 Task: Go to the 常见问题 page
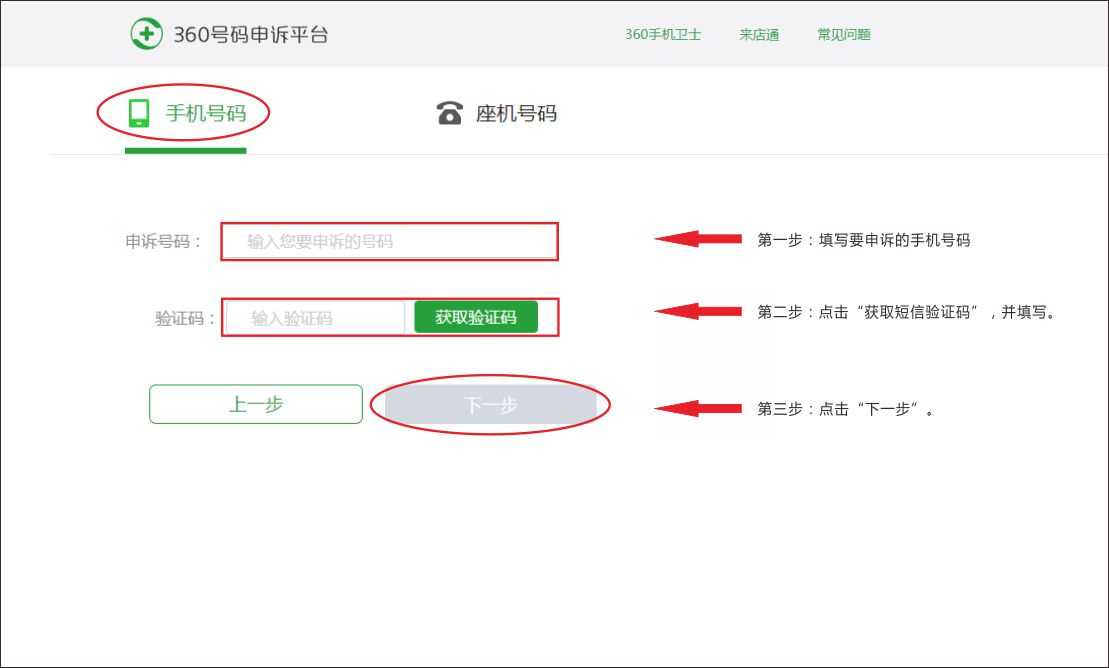click(x=844, y=34)
